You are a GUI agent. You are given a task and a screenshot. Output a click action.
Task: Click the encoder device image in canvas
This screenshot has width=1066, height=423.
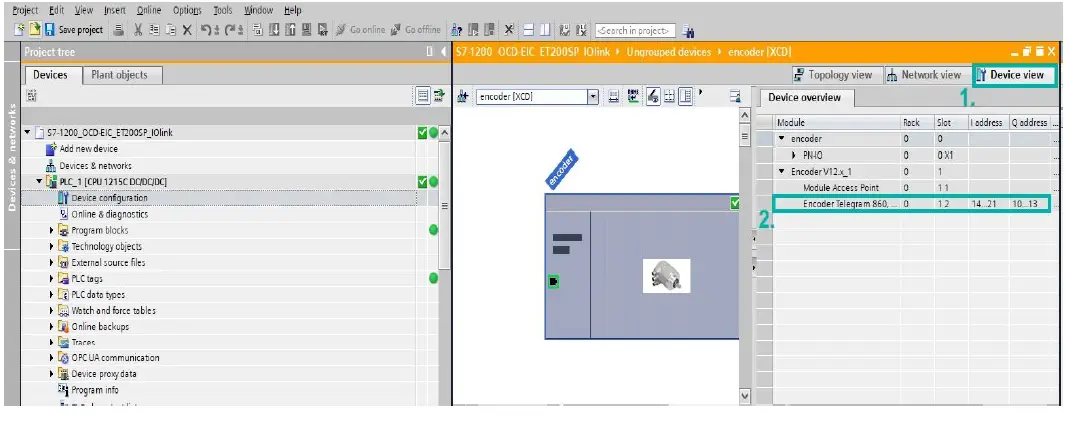pyautogui.click(x=666, y=275)
